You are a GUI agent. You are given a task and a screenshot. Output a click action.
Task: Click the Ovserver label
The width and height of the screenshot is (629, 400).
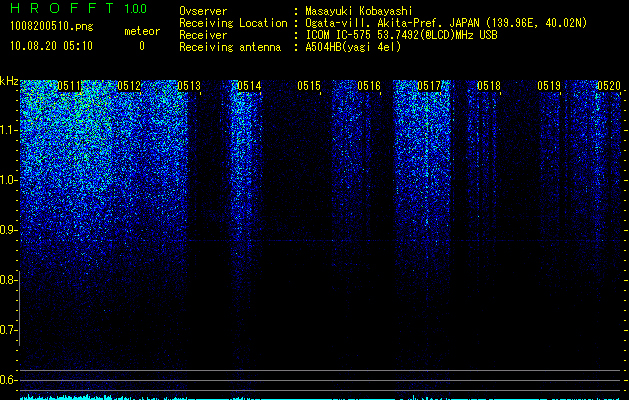203,11
